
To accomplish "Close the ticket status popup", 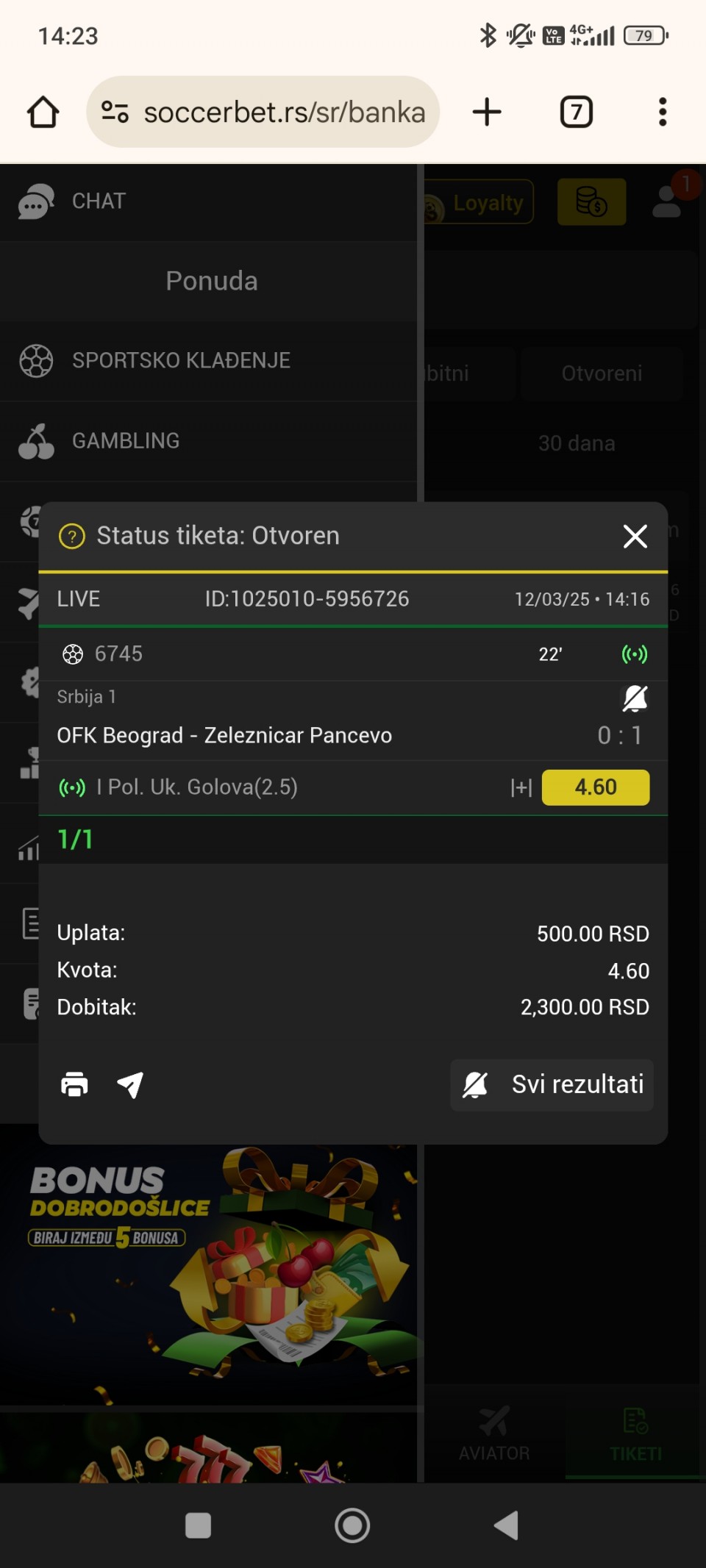I will pos(635,537).
